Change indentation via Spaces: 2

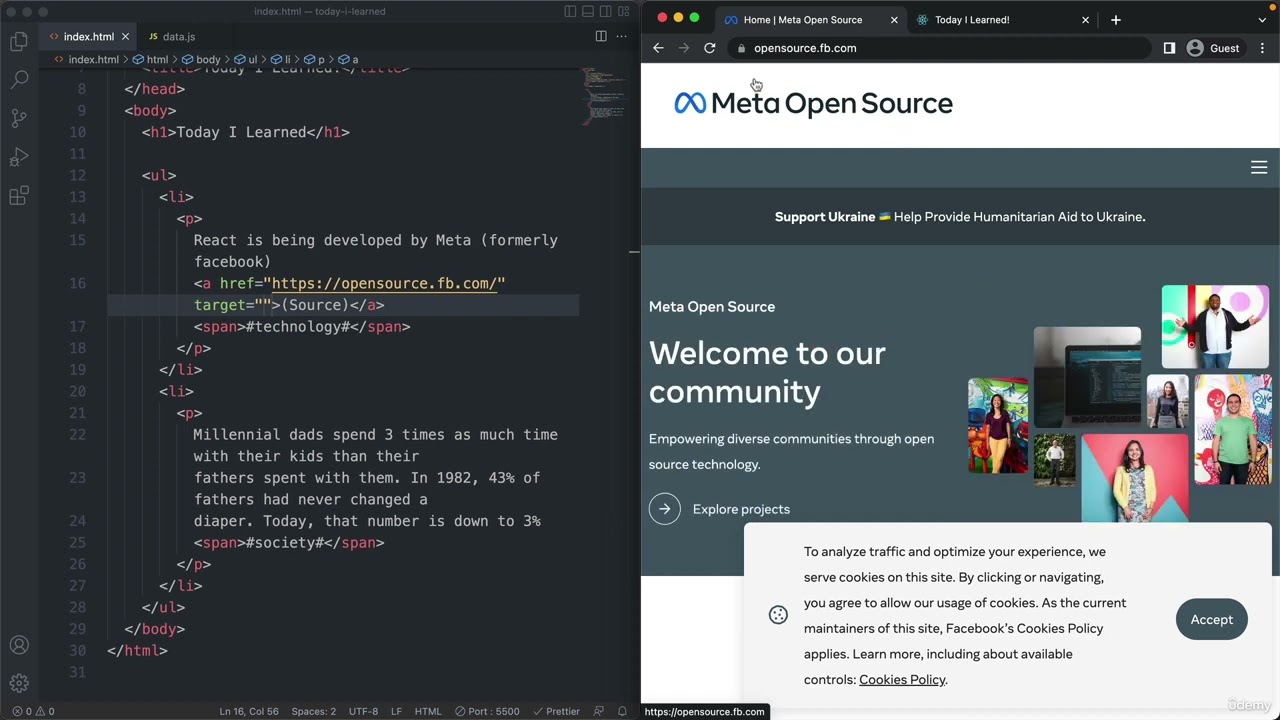pyautogui.click(x=314, y=712)
